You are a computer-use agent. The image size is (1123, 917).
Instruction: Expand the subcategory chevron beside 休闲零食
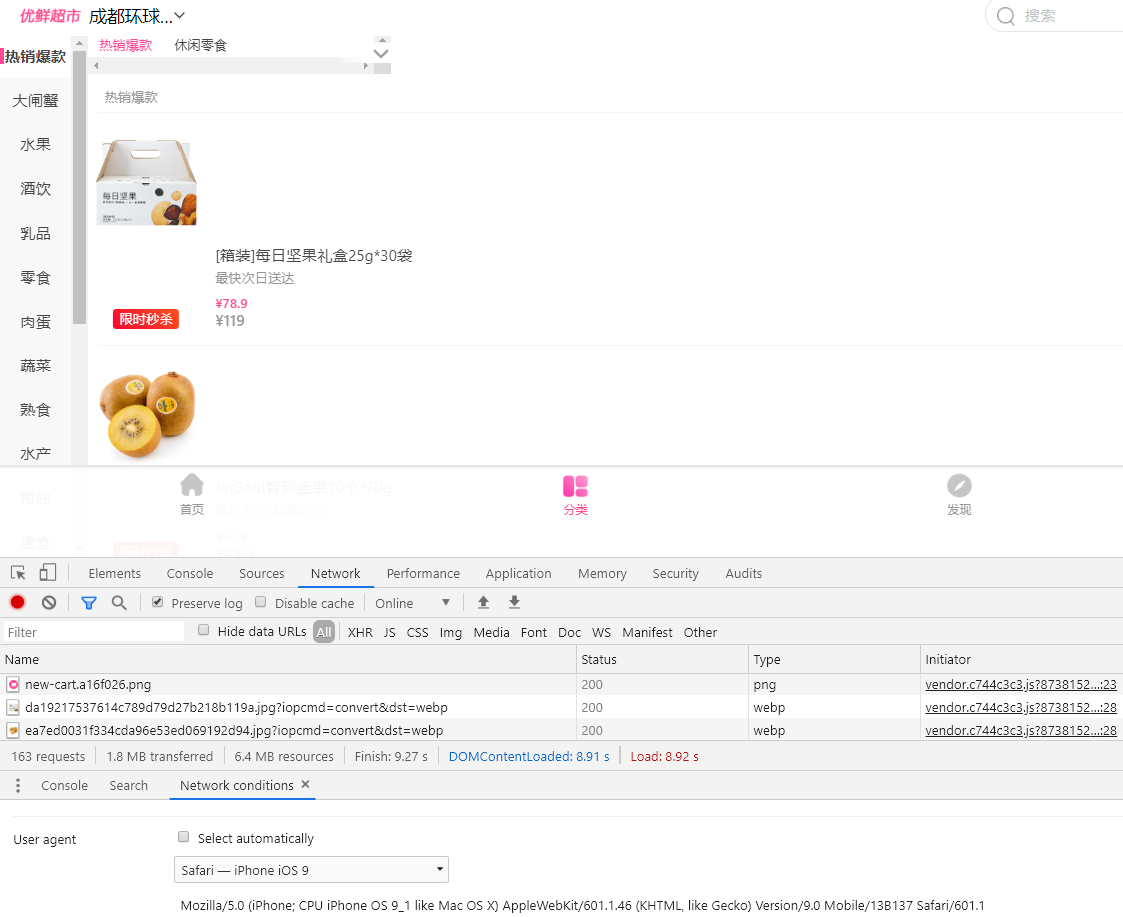point(381,54)
